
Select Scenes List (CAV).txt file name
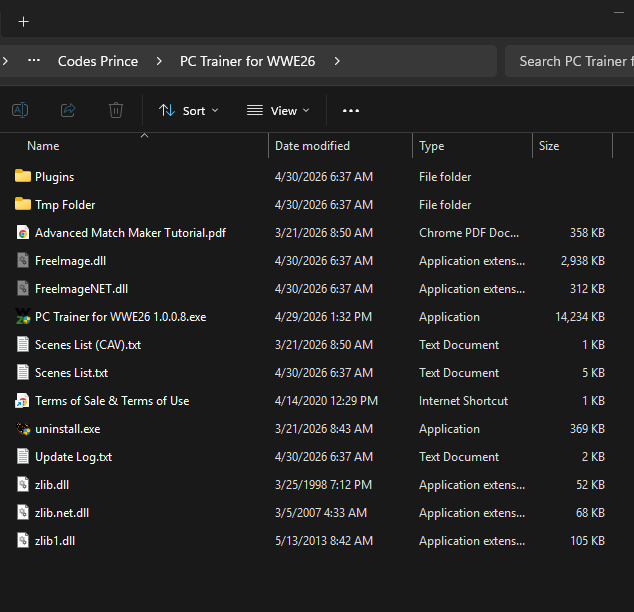click(x=88, y=345)
